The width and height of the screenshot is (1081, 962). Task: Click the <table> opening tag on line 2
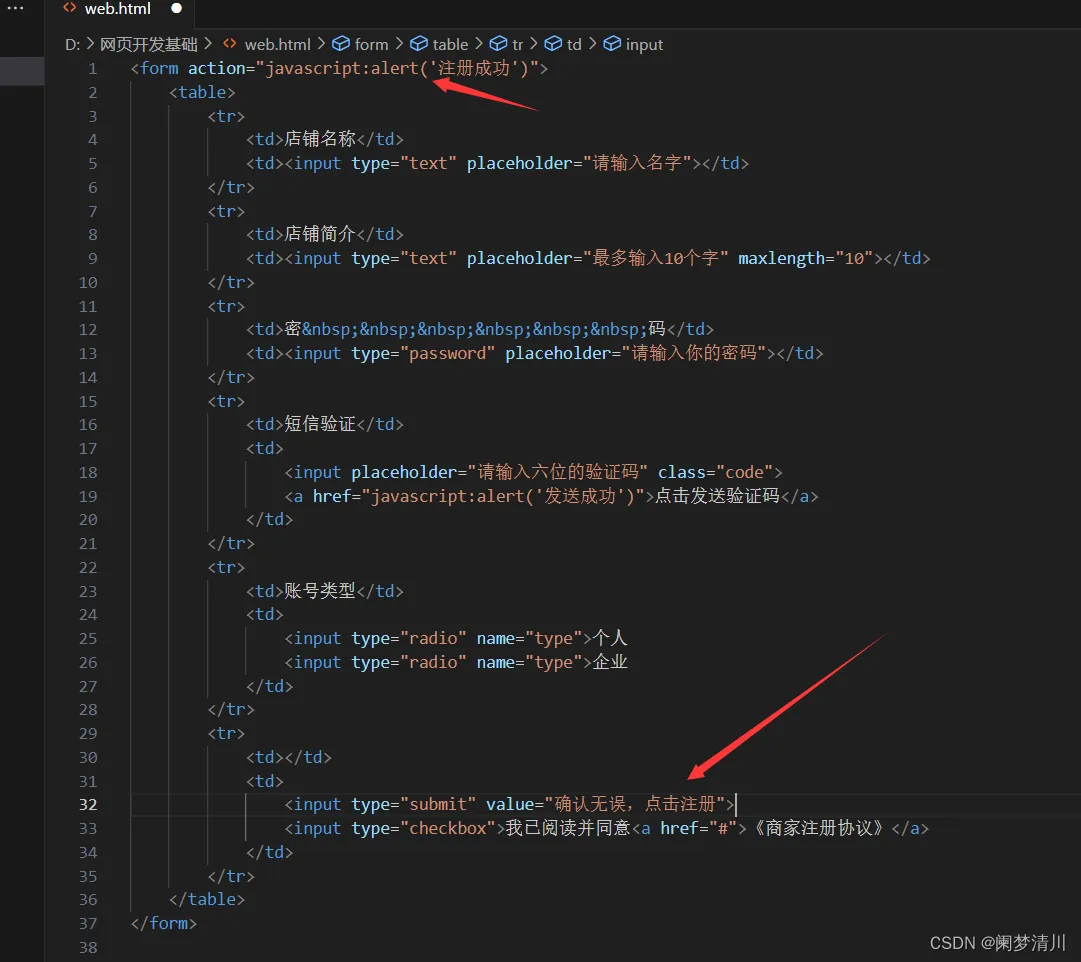(x=202, y=92)
